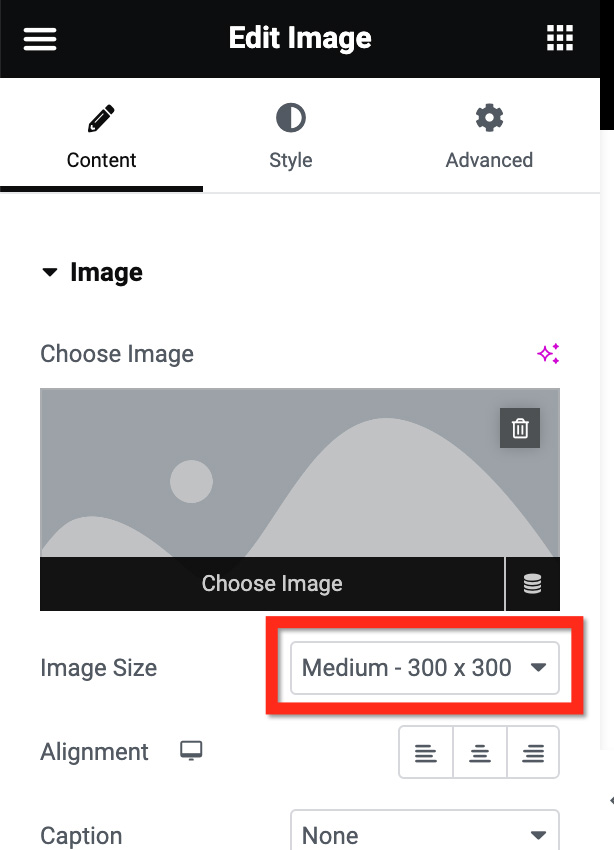Open AI image tools via sparkles icon
The image size is (614, 850).
tap(548, 354)
